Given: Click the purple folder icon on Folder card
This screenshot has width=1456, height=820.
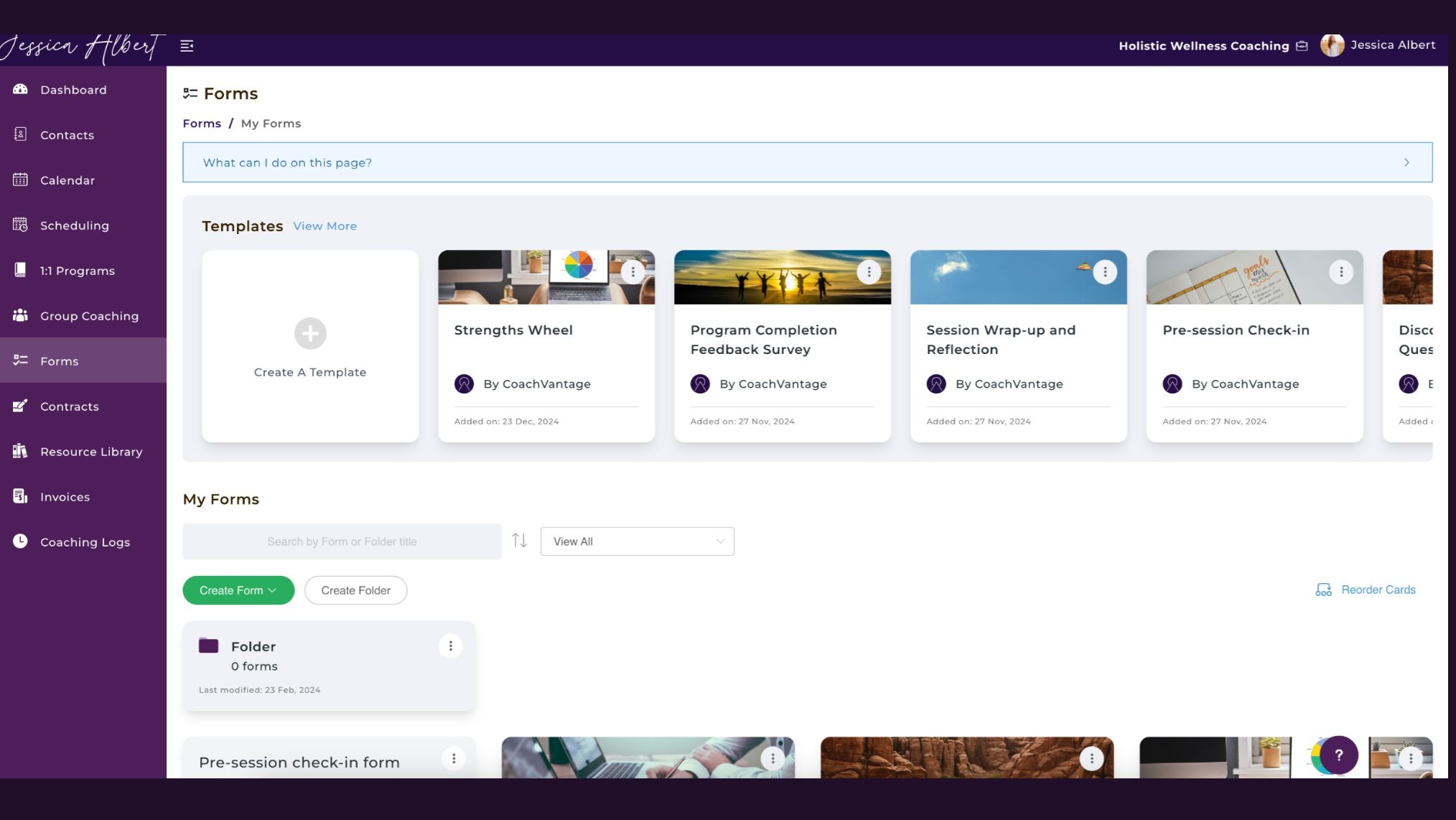Looking at the screenshot, I should coord(208,645).
